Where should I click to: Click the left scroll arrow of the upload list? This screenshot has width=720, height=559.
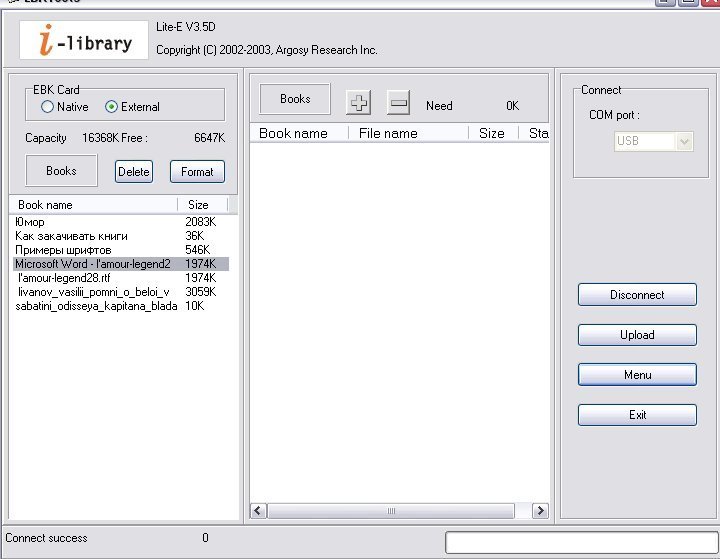pos(258,511)
